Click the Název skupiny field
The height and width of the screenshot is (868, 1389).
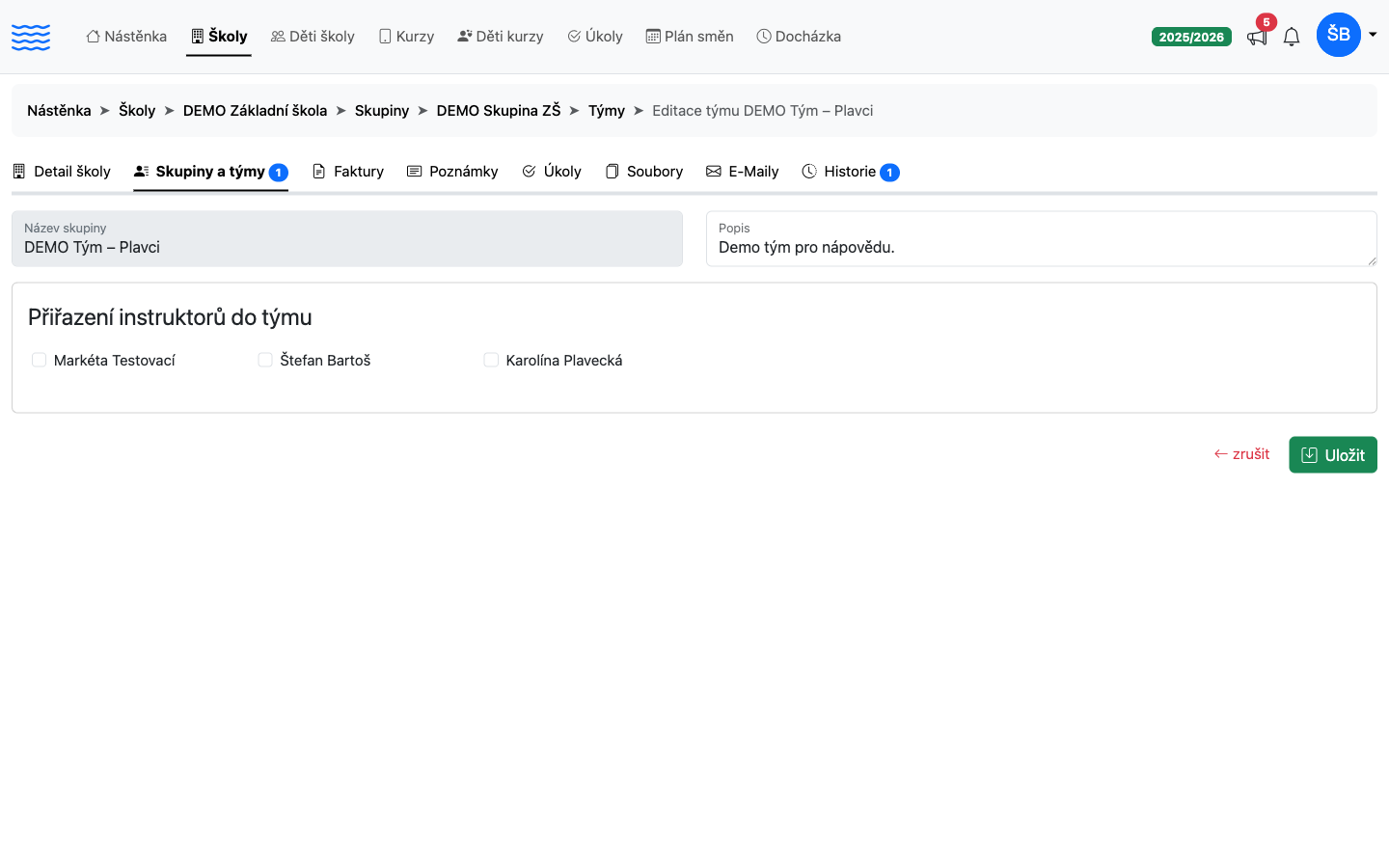coord(347,239)
